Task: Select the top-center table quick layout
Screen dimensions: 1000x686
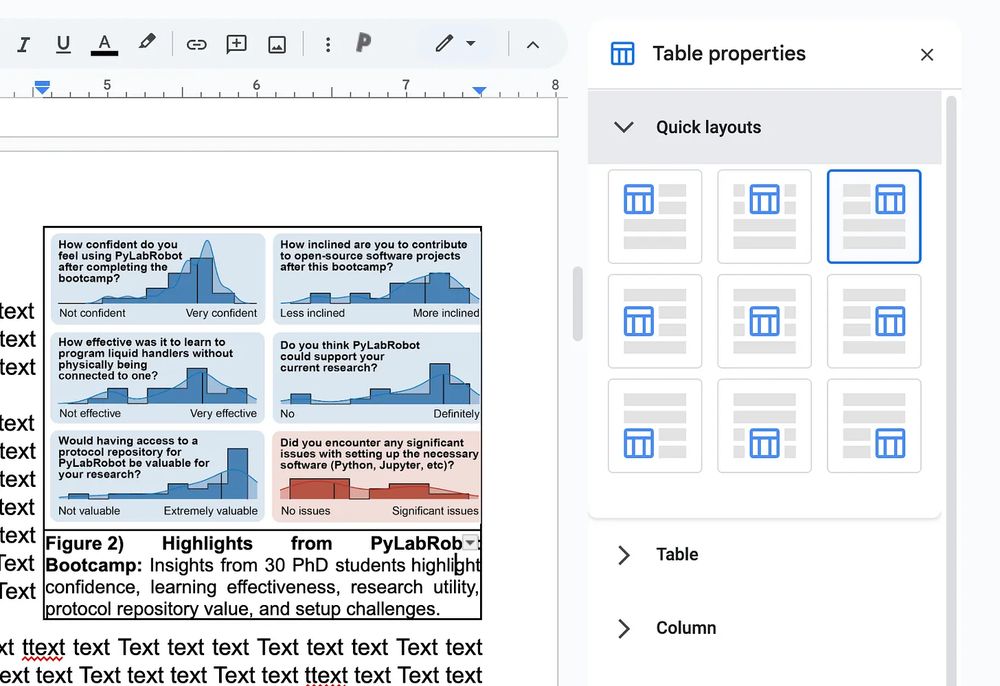Action: point(765,216)
